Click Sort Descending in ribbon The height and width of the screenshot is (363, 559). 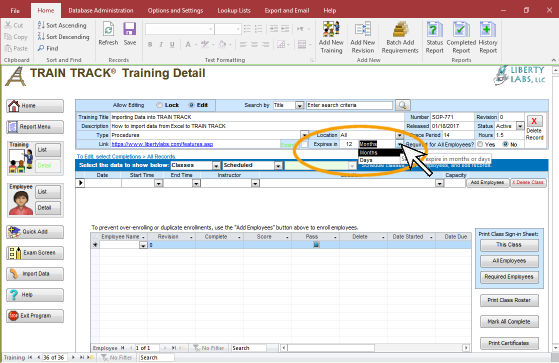tap(63, 37)
